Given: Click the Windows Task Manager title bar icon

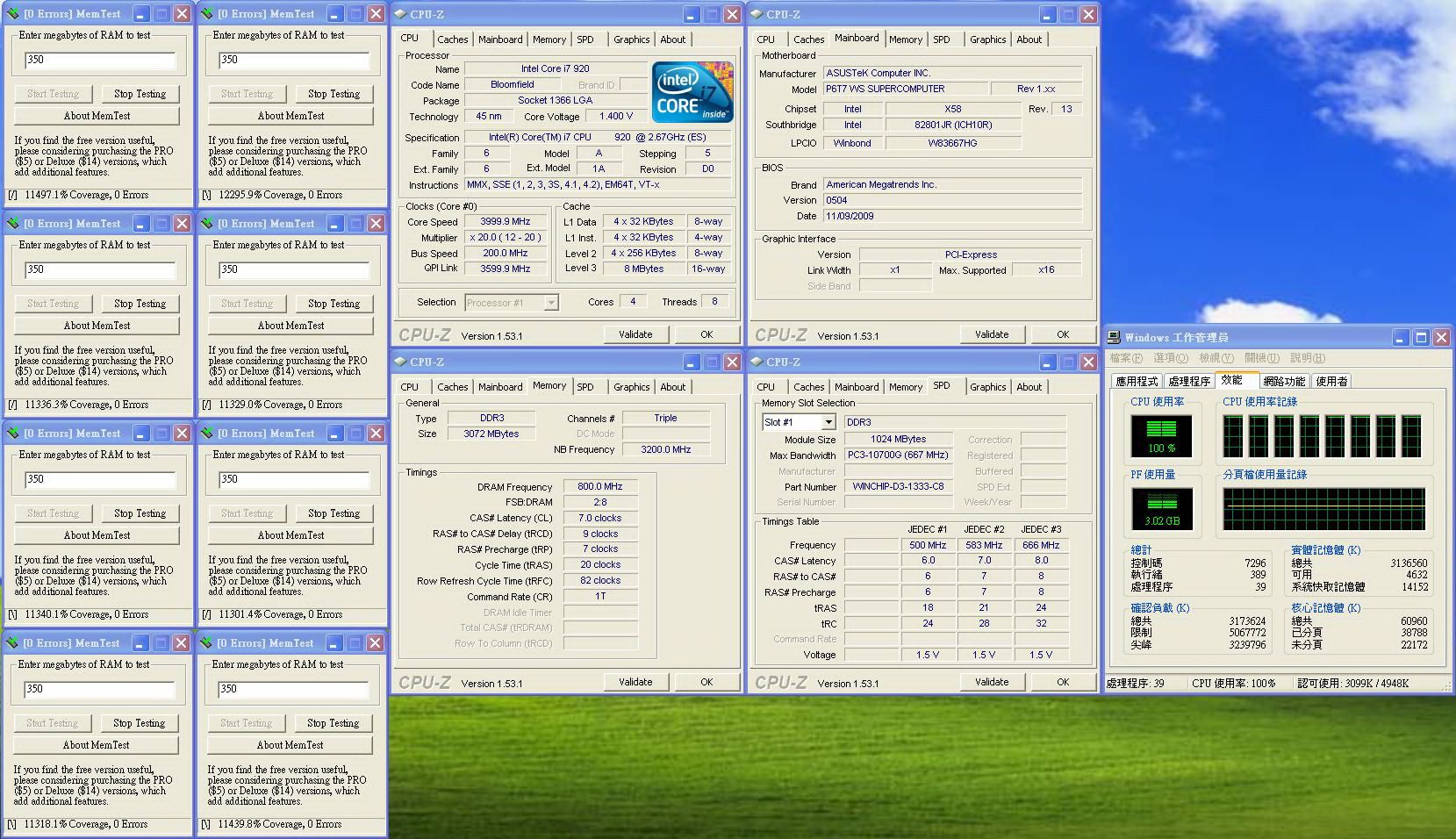Looking at the screenshot, I should 1115,337.
